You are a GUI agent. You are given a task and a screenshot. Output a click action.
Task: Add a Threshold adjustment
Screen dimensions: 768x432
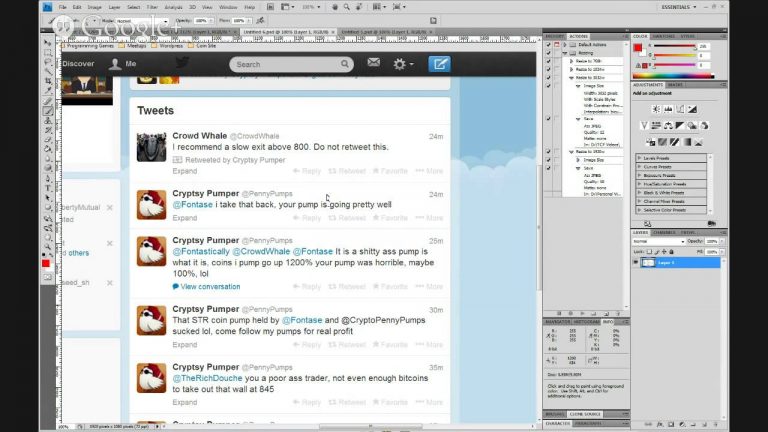(x=674, y=142)
